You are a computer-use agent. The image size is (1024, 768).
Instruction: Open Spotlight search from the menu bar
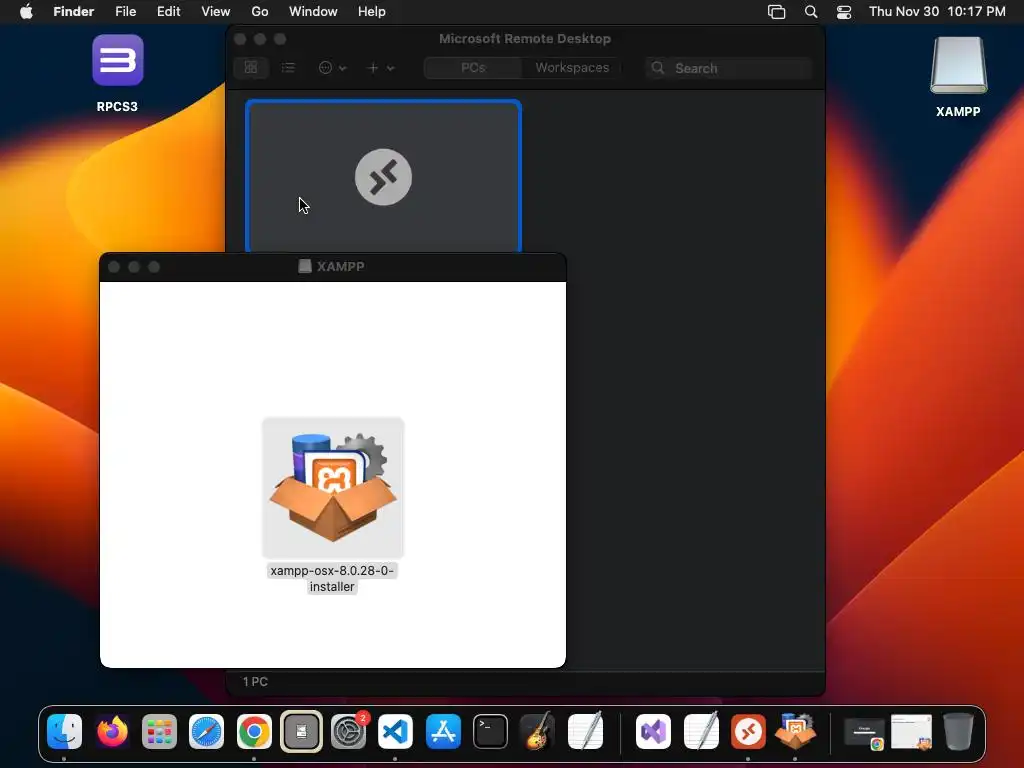(811, 12)
